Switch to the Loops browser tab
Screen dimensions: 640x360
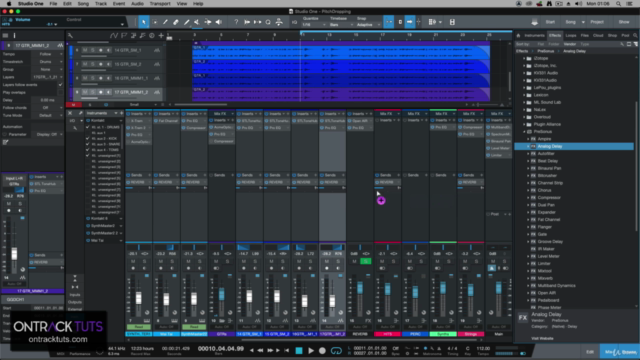coord(571,36)
